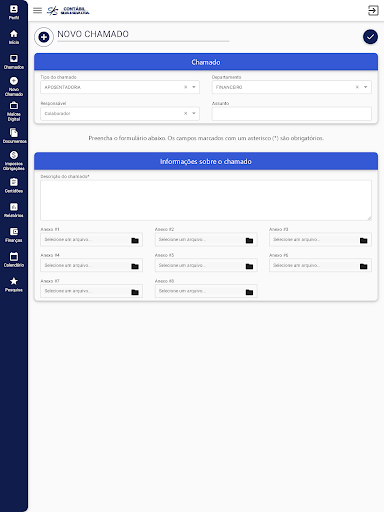Open the Departamento combo box
384x512 pixels.
(292, 87)
